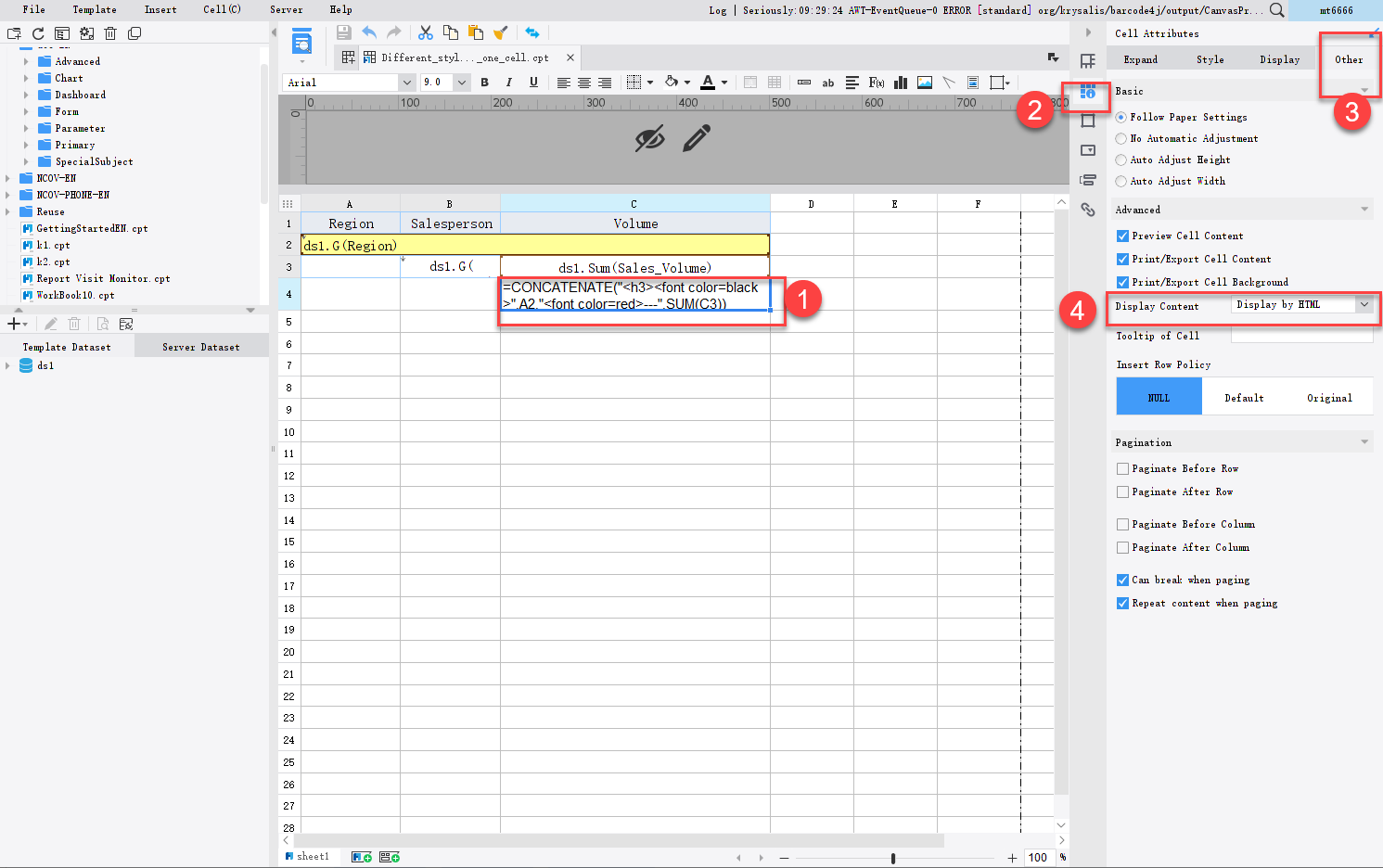Select the center alignment toolbar icon

pos(583,82)
